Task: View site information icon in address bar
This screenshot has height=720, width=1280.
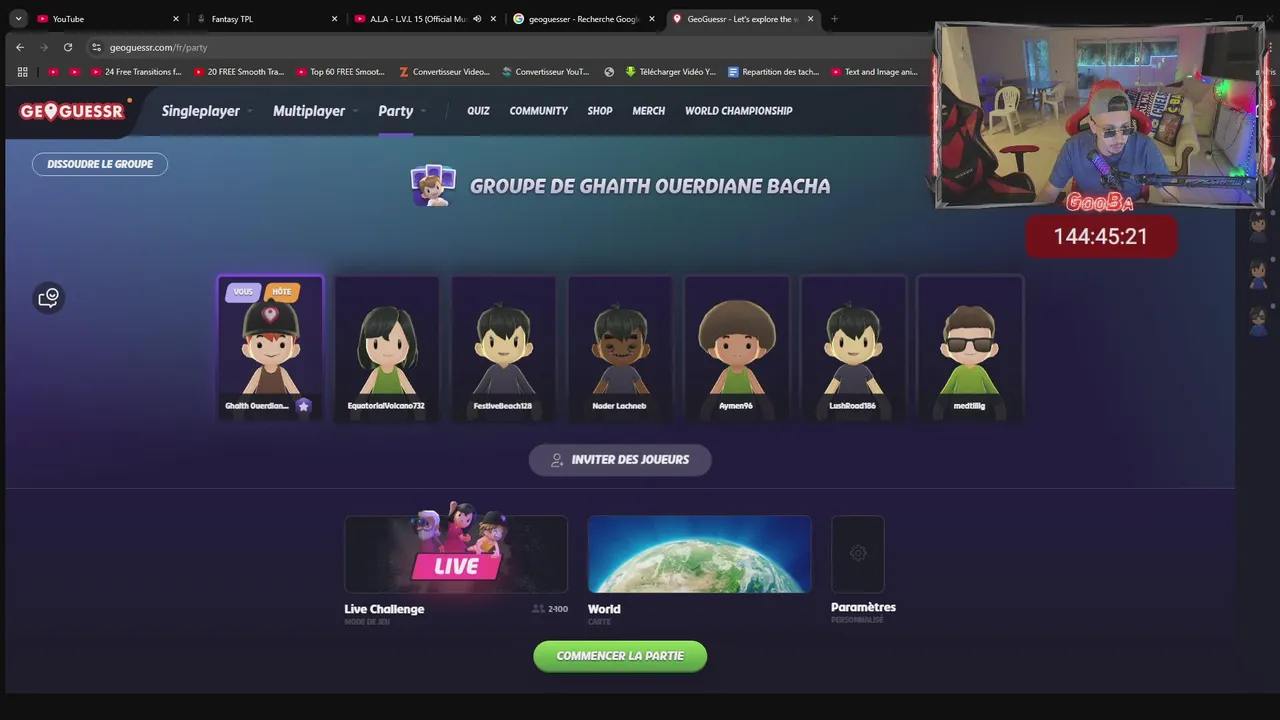Action: [x=96, y=47]
